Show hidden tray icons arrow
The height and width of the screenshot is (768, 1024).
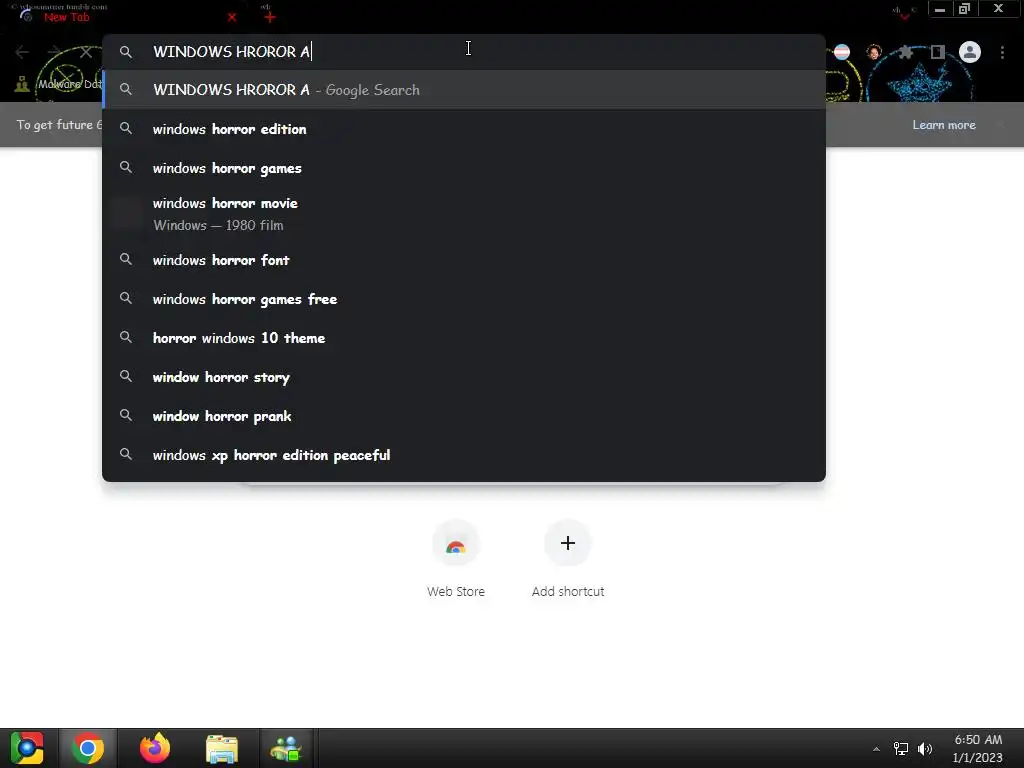[x=876, y=749]
